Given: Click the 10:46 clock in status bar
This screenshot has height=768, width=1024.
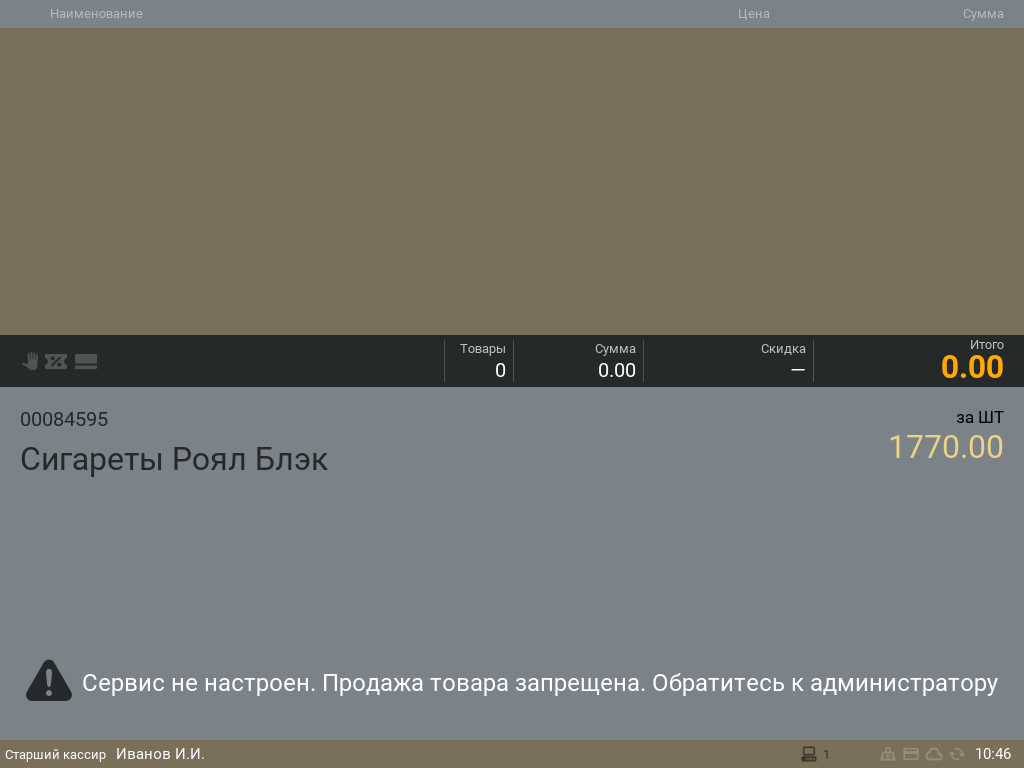Looking at the screenshot, I should pos(993,754).
